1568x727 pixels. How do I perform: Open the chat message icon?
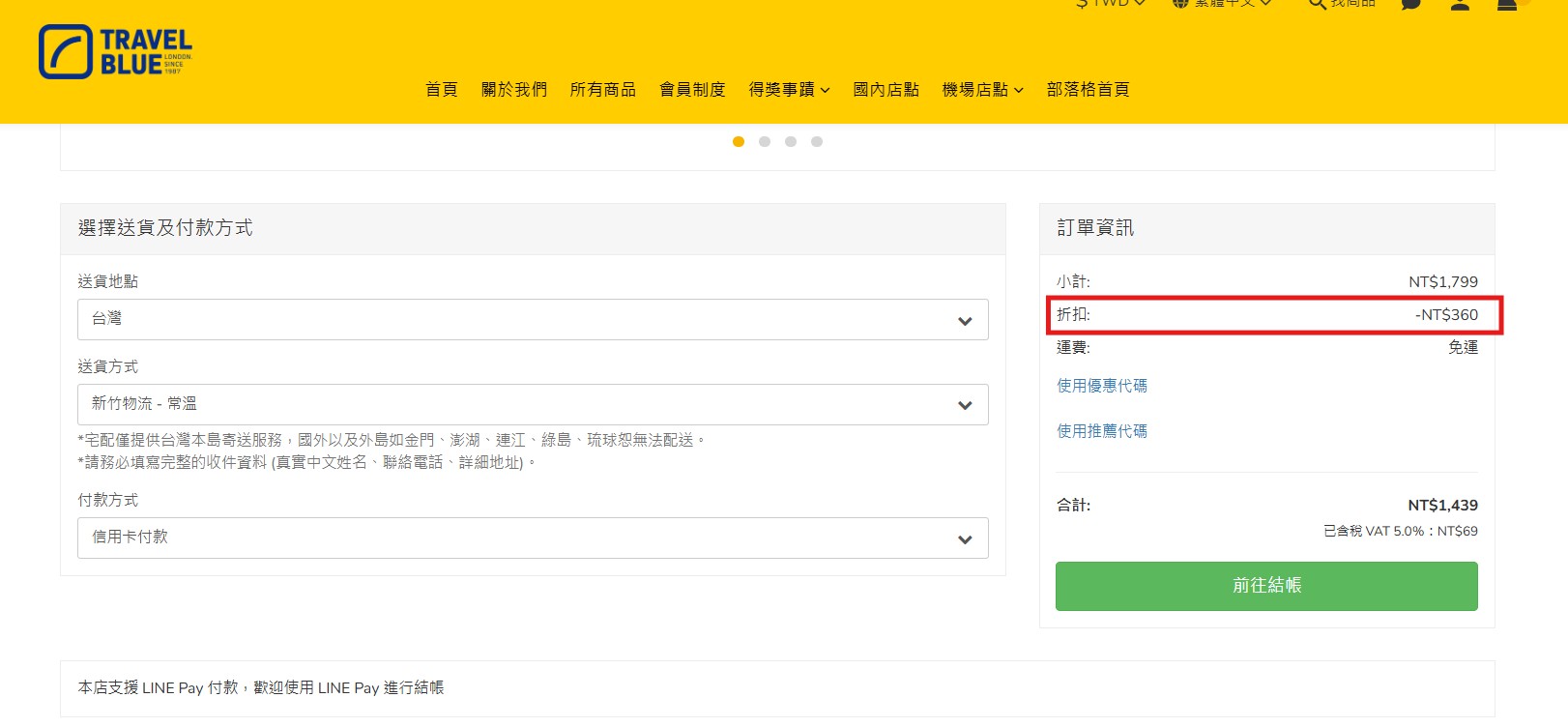(1411, 4)
